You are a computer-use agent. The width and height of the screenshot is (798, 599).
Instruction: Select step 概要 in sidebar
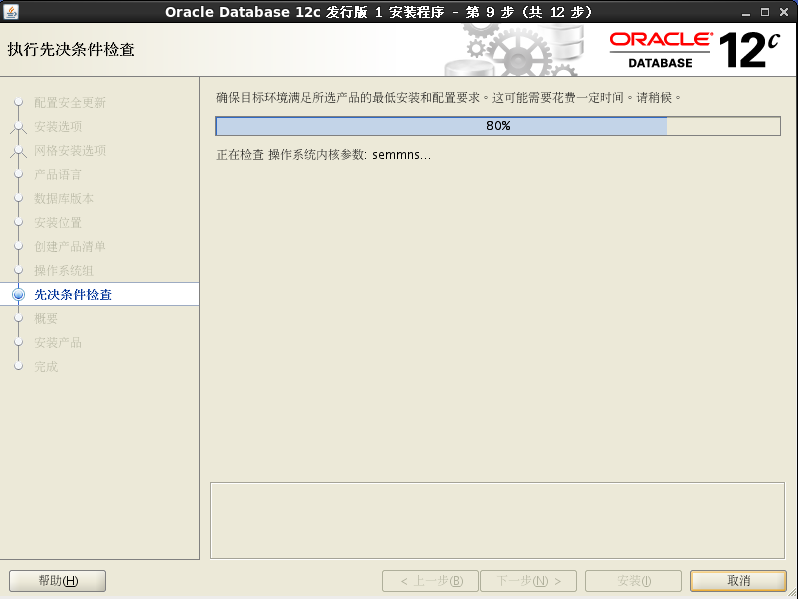[x=46, y=318]
